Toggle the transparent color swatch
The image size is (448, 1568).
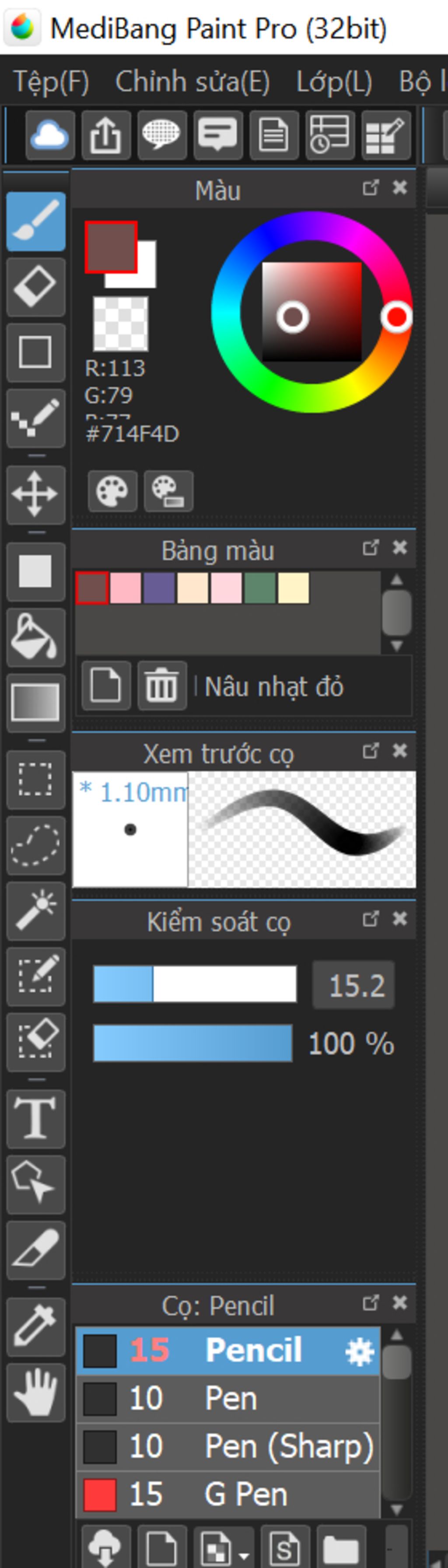[x=120, y=323]
